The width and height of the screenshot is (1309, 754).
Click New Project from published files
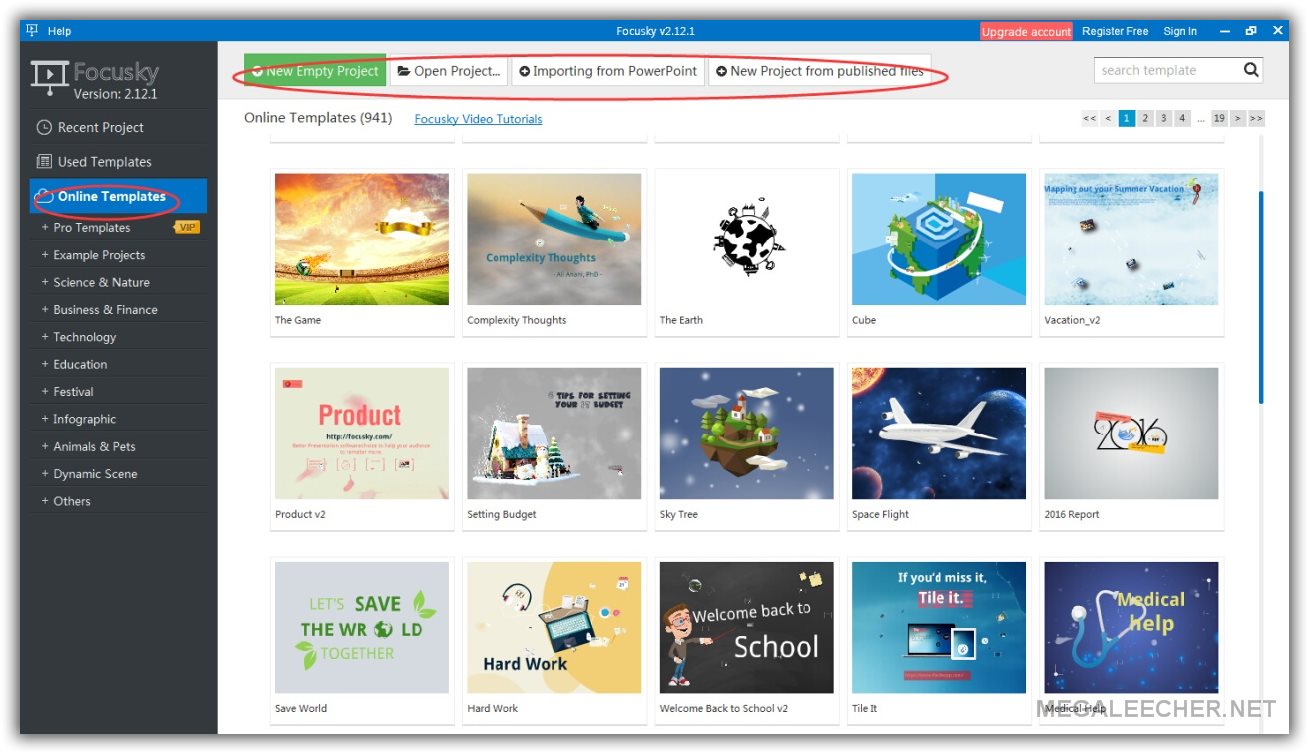click(820, 71)
